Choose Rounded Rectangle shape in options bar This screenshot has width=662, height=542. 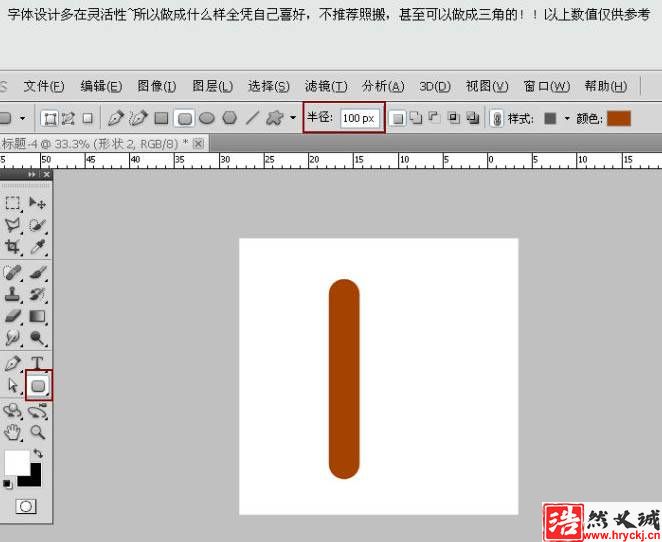point(184,119)
